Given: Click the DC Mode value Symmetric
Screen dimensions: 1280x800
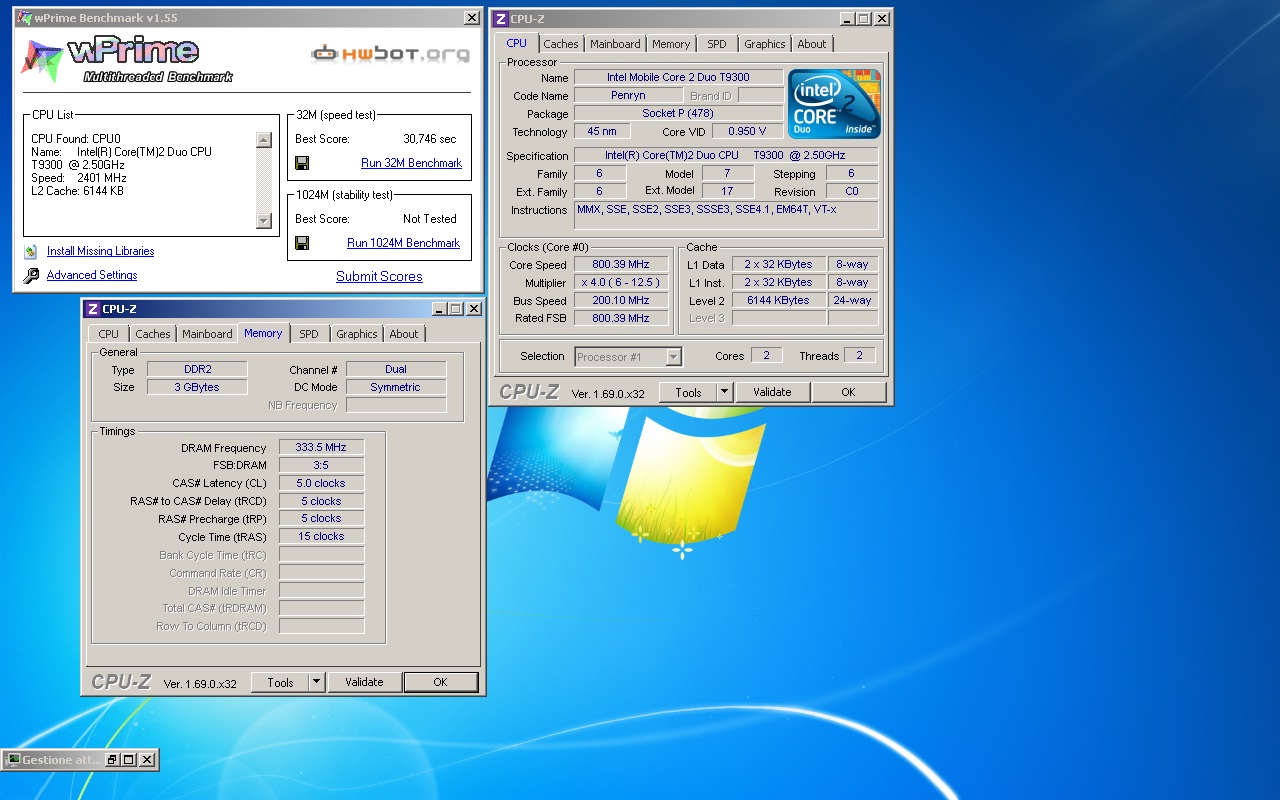Looking at the screenshot, I should (396, 388).
